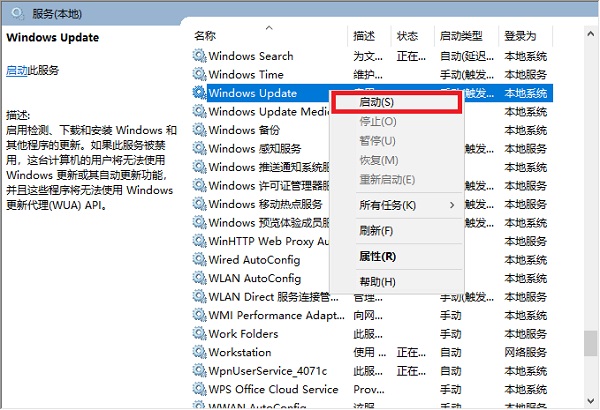Click the Workstation service gear icon

pos(199,352)
